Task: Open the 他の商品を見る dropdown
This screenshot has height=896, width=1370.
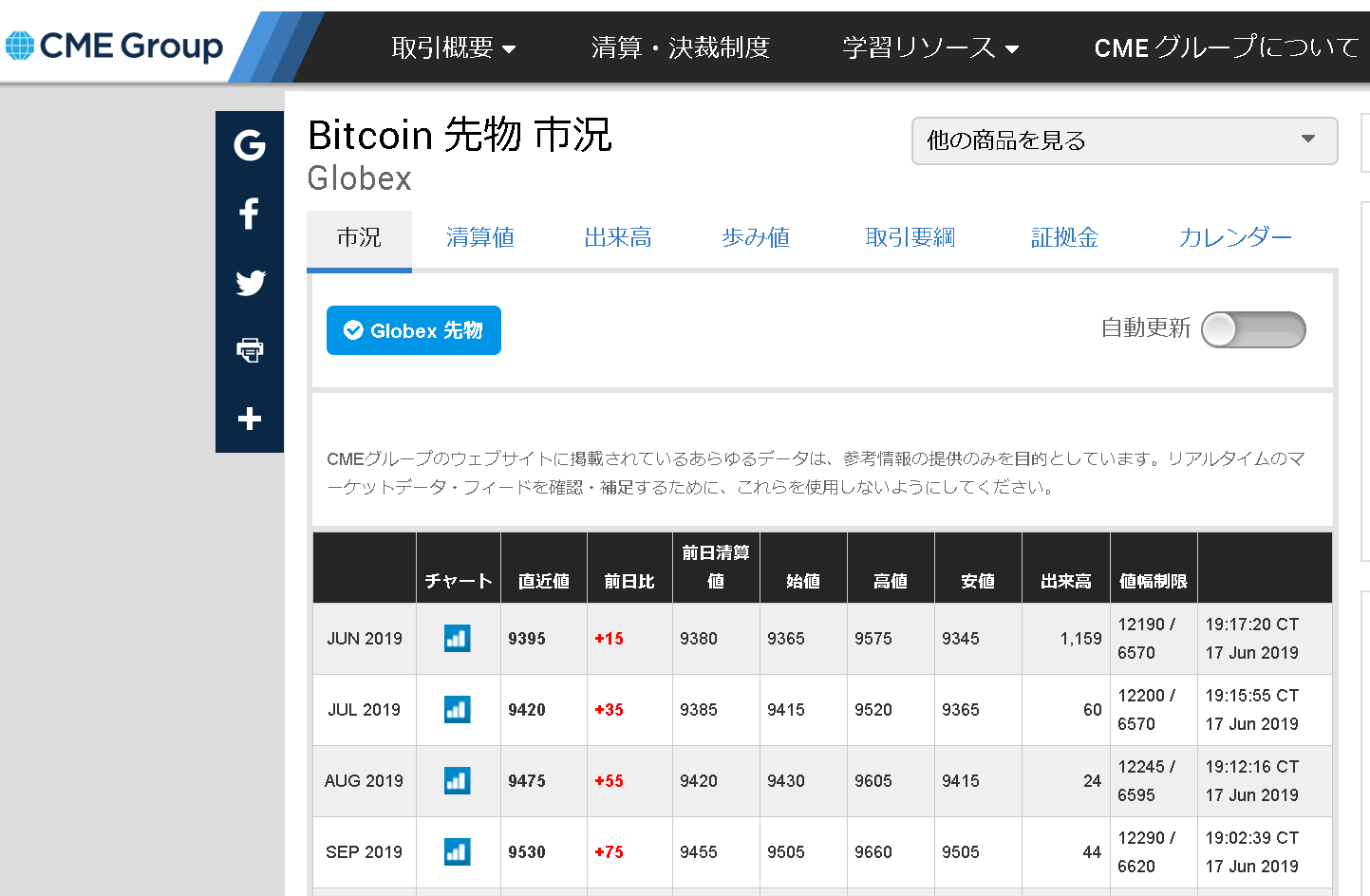Action: point(1124,140)
